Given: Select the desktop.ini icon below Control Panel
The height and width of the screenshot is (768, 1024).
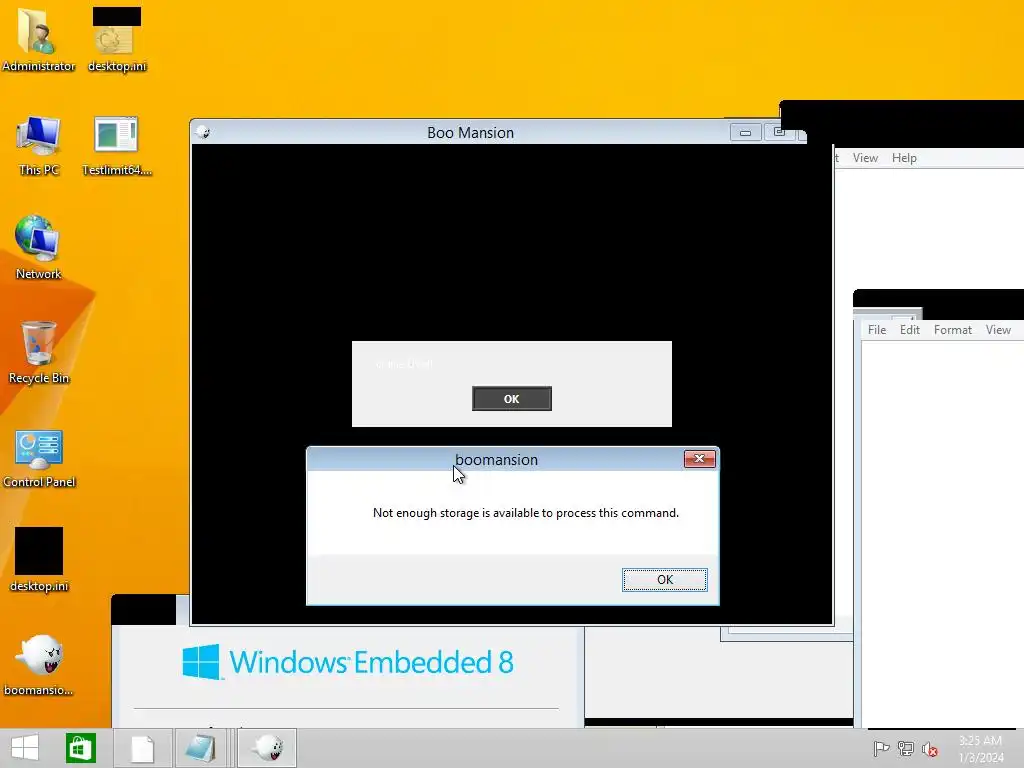Looking at the screenshot, I should (x=39, y=560).
